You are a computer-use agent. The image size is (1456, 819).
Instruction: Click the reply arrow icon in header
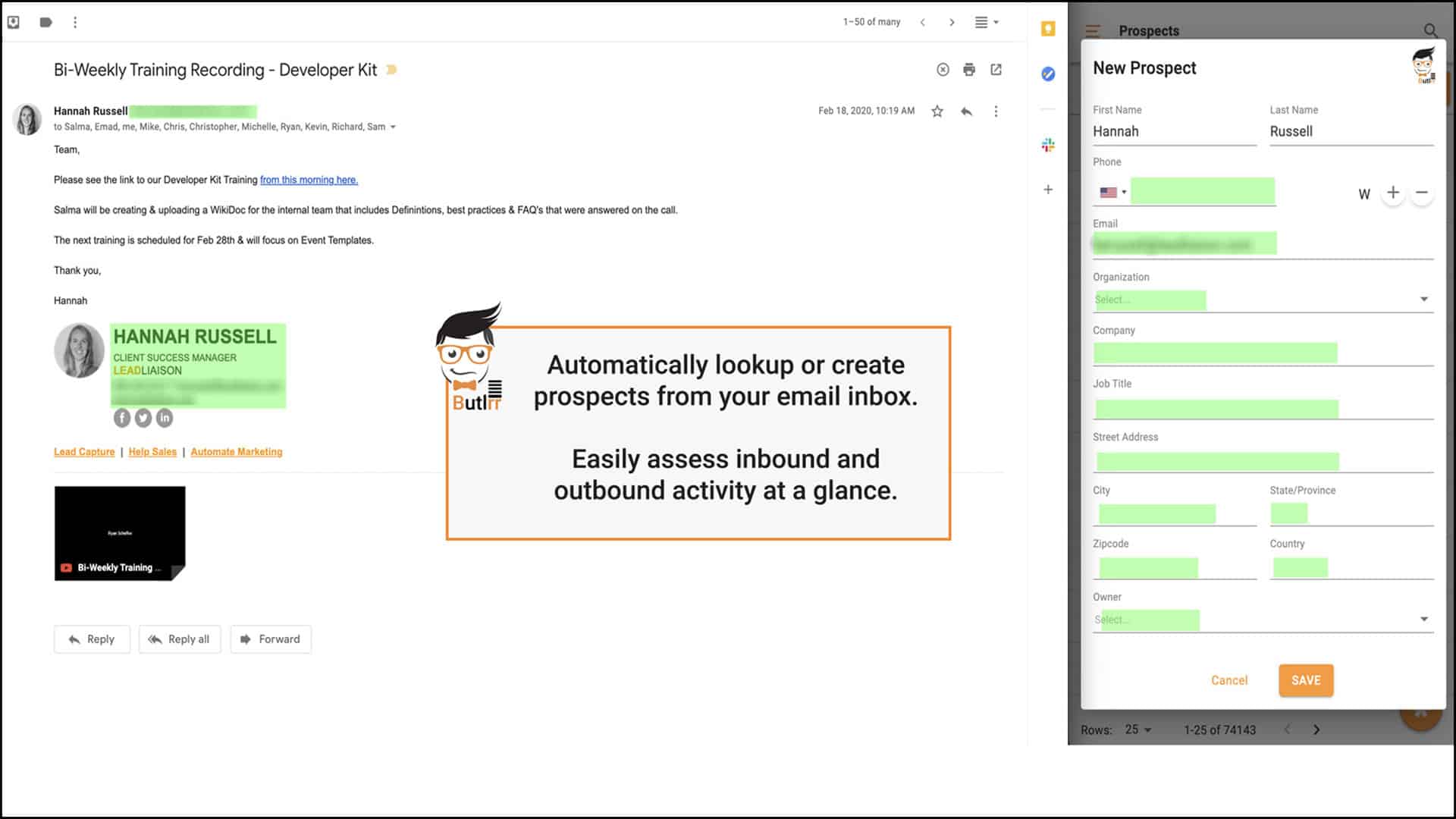966,111
